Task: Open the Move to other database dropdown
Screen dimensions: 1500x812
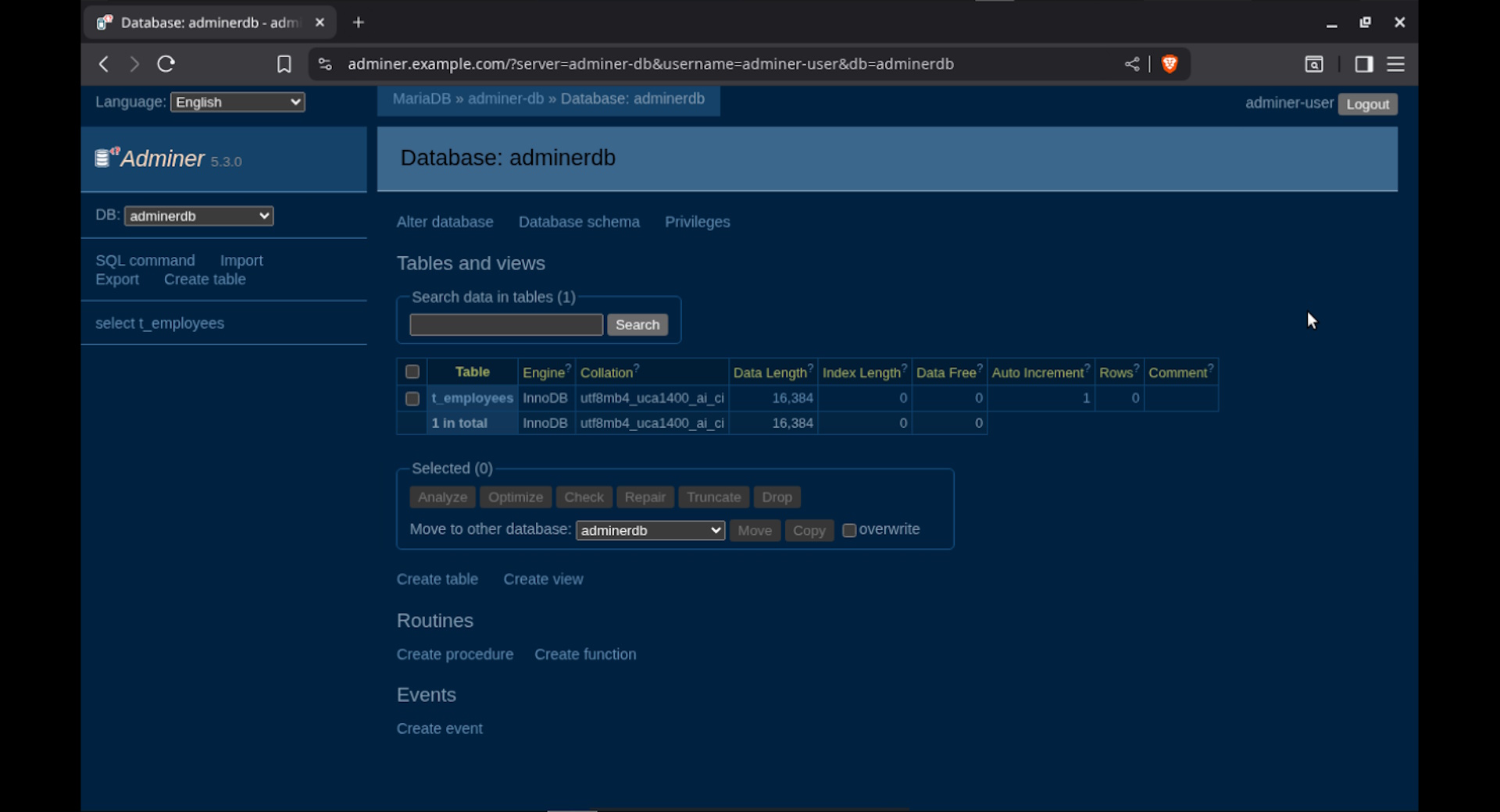Action: click(649, 530)
